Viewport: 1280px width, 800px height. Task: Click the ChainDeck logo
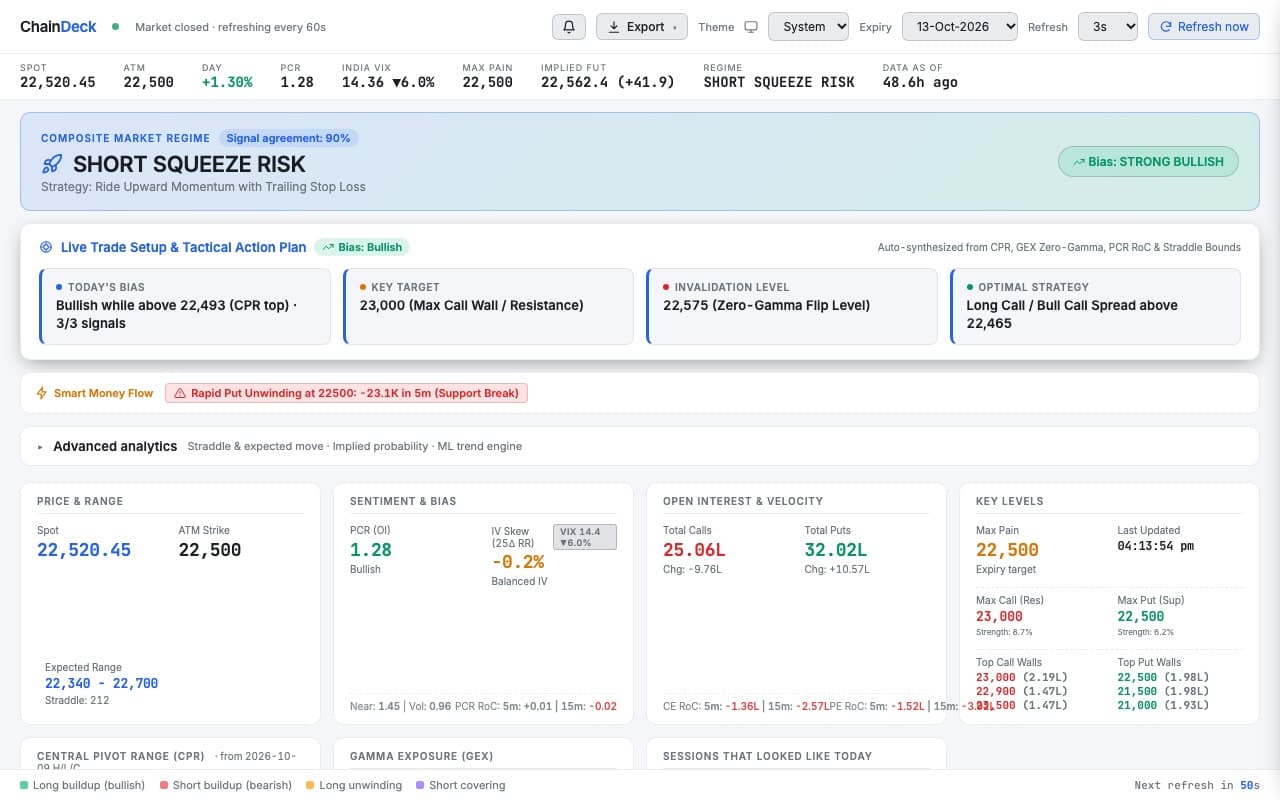point(58,27)
